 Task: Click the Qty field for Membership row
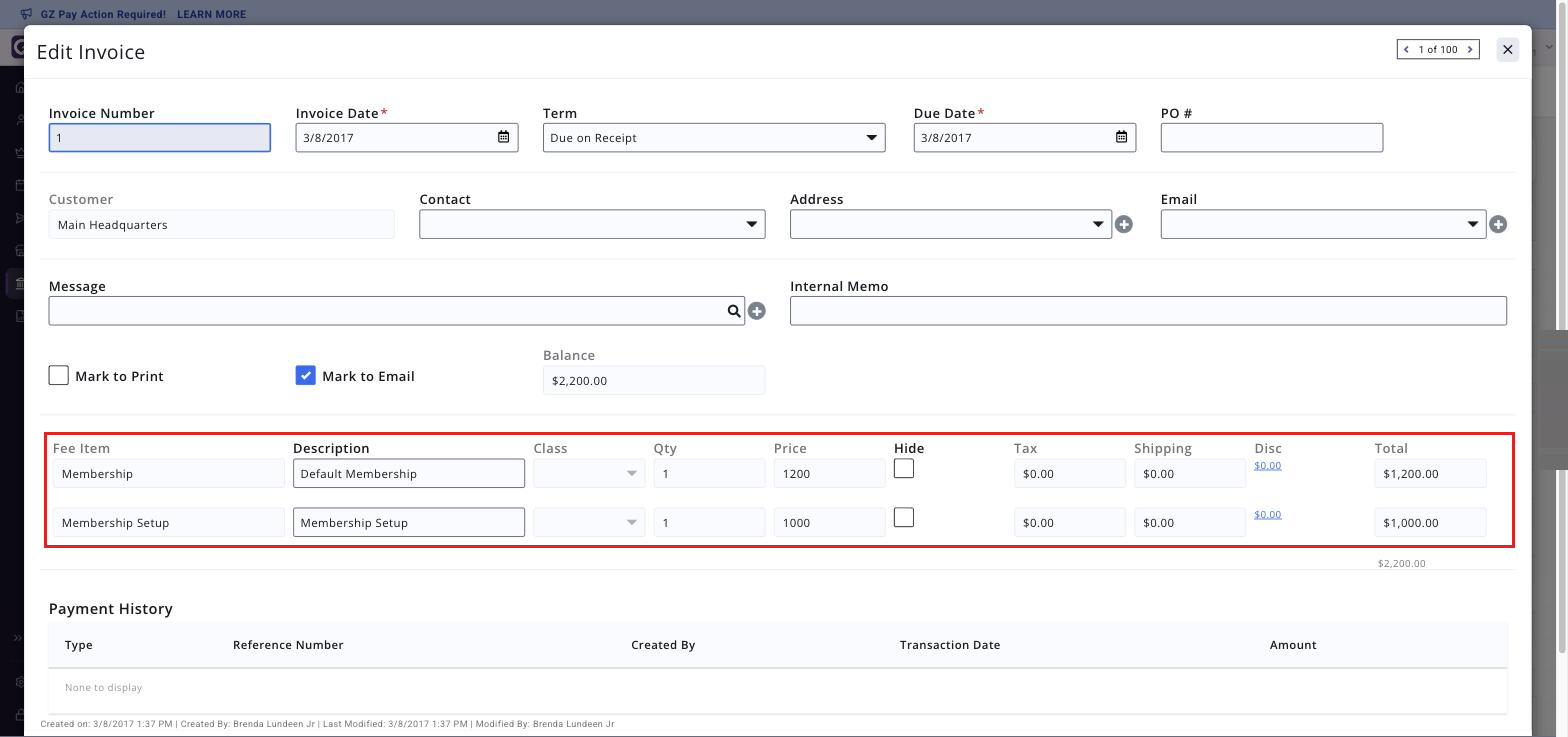coord(709,473)
